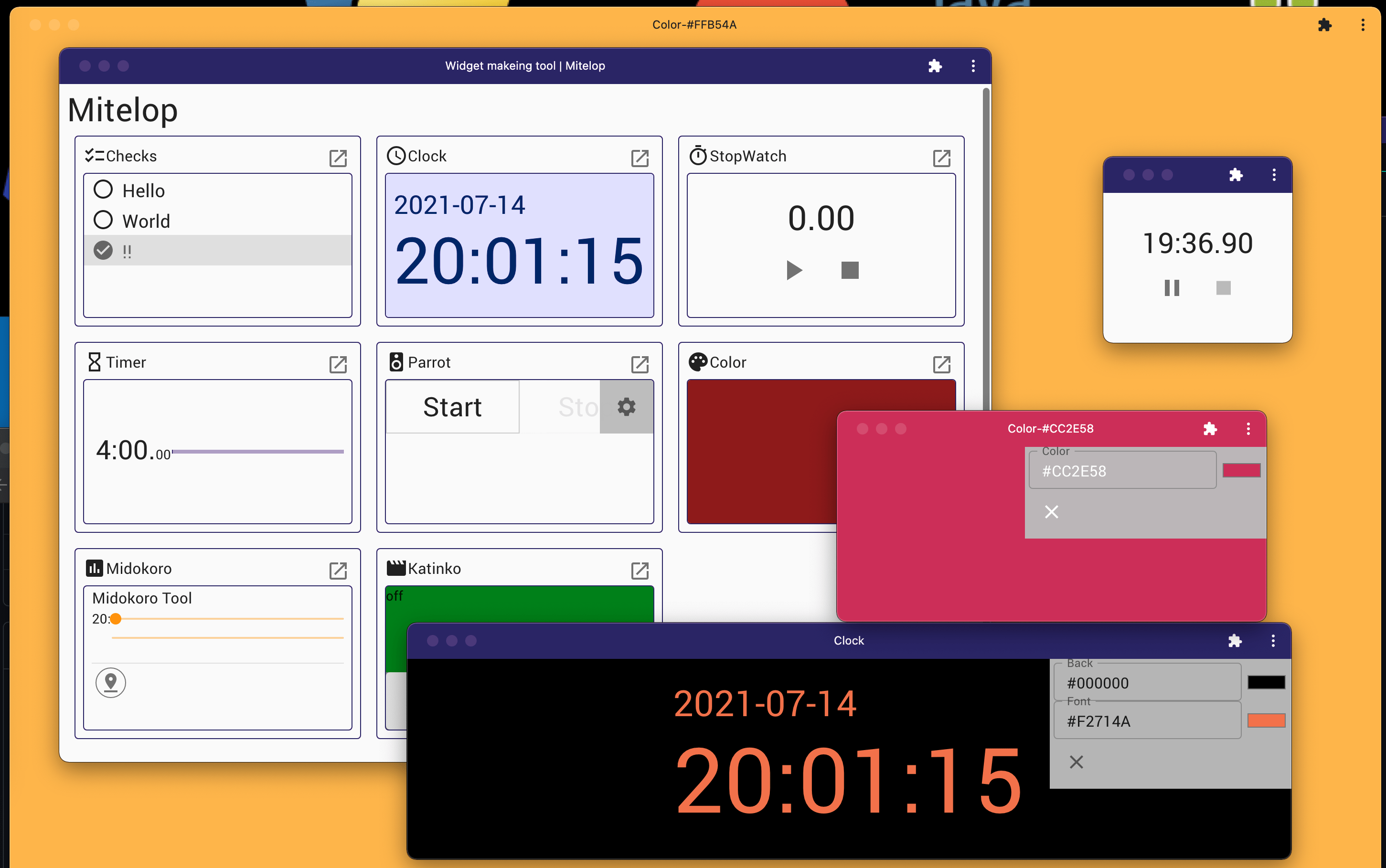Open three-dot menu of Clock window
Screen dimensions: 1386x868
1272,641
